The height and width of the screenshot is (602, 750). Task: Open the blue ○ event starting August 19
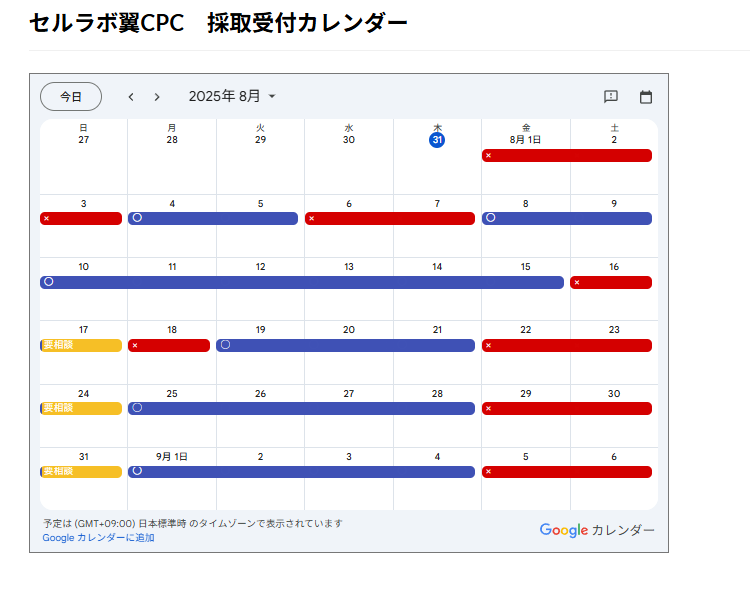tap(345, 345)
